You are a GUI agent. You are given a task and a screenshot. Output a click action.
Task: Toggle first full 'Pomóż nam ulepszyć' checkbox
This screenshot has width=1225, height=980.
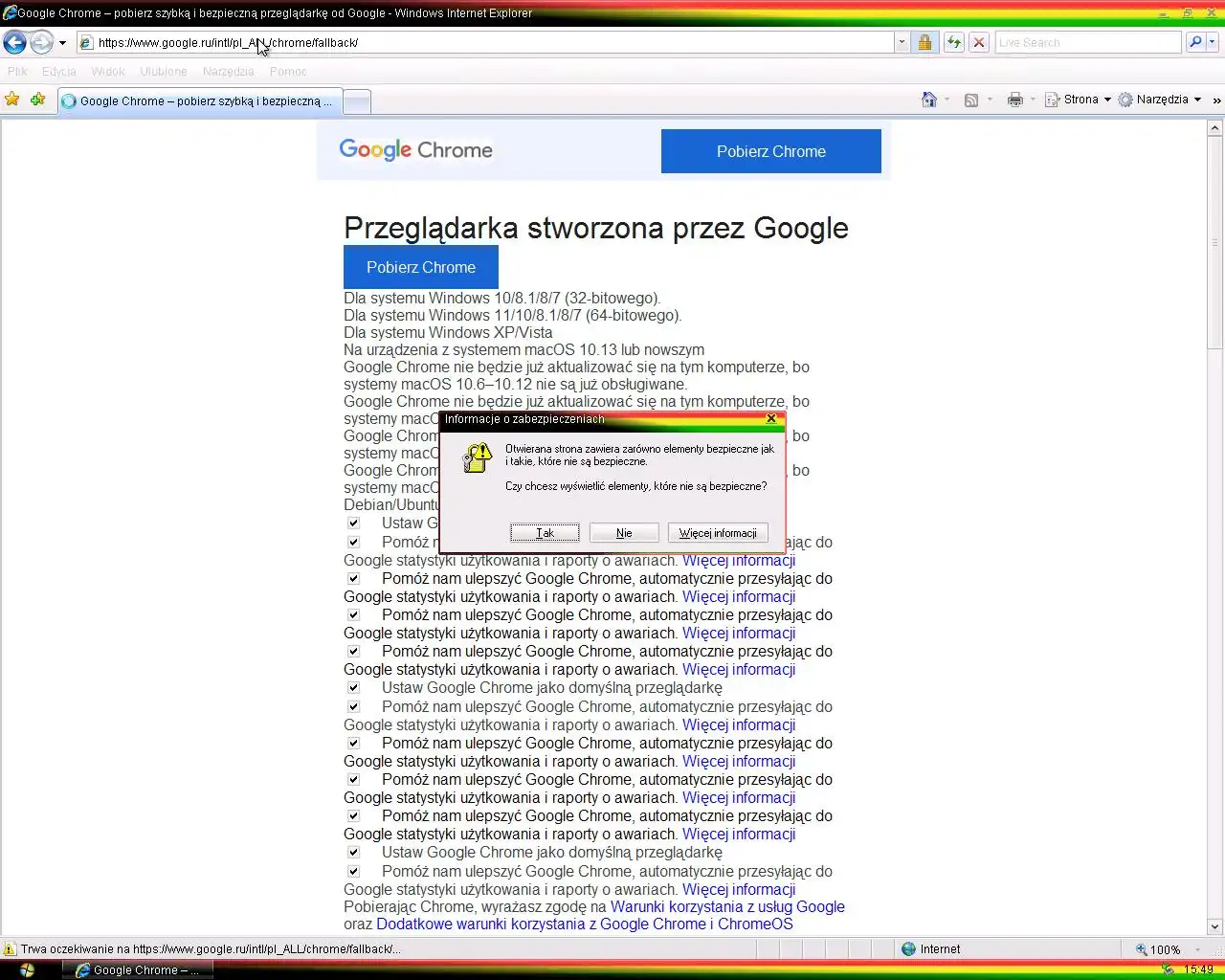click(353, 579)
